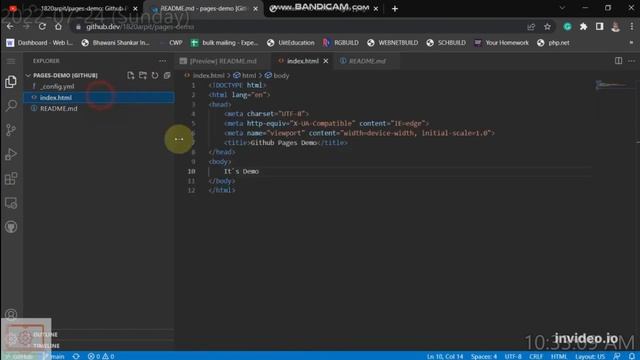Click the New File icon in Explorer
The image size is (640, 360).
pos(131,76)
